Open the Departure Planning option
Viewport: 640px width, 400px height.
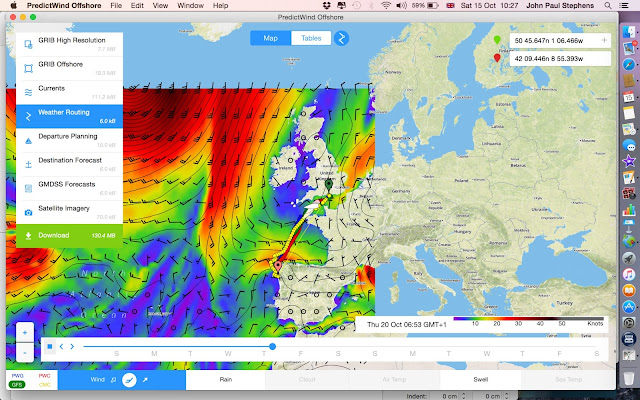tap(69, 140)
